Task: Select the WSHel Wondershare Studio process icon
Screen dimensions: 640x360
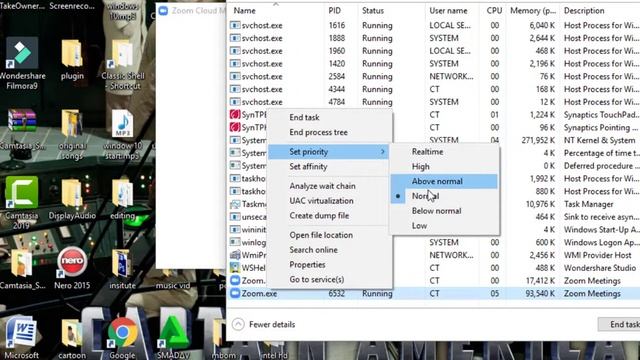Action: [x=235, y=268]
